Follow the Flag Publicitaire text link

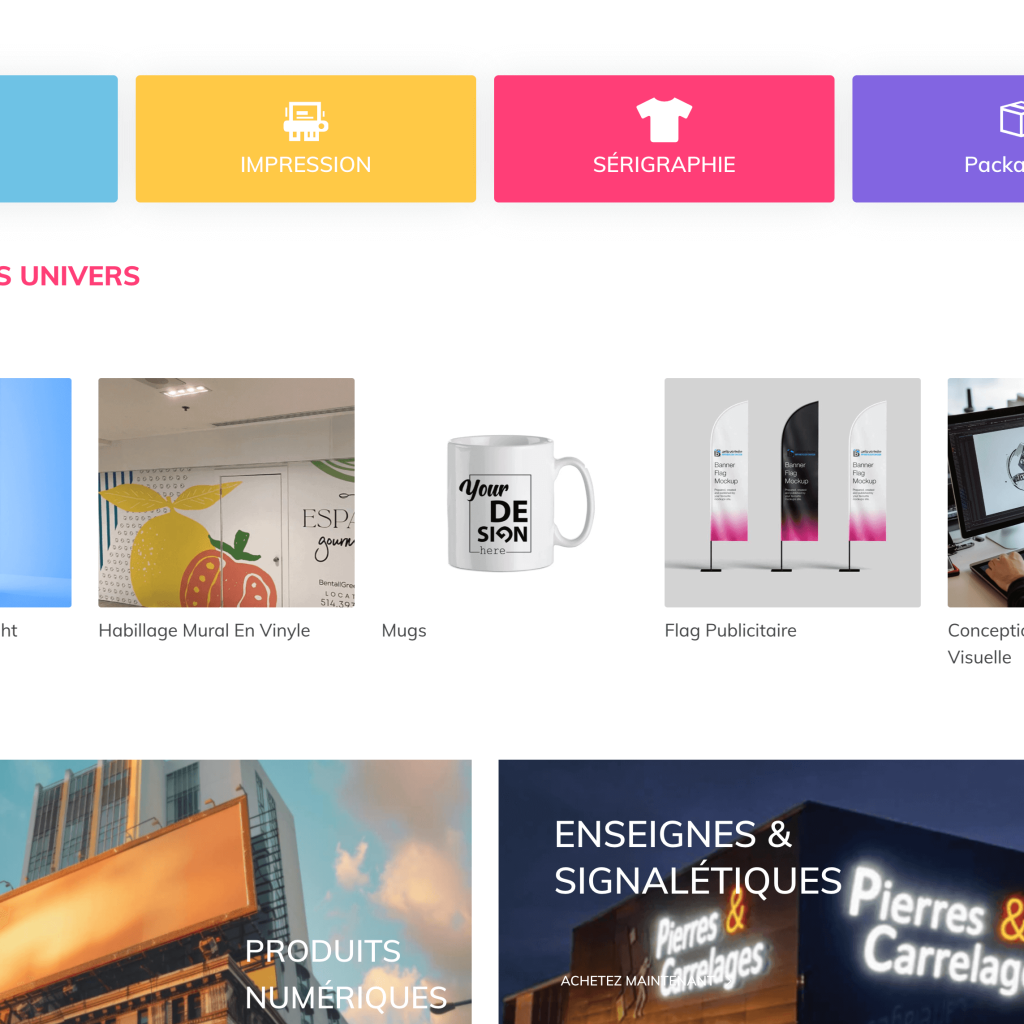(730, 630)
